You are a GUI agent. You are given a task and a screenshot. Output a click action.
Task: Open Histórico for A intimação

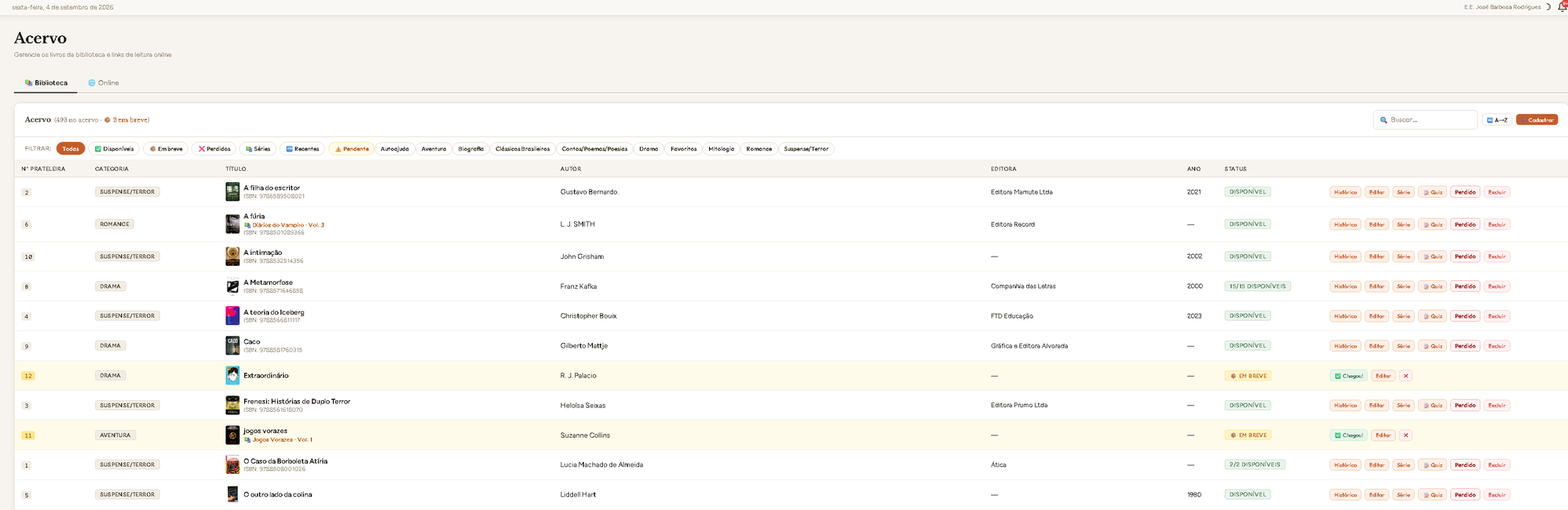pos(1345,257)
